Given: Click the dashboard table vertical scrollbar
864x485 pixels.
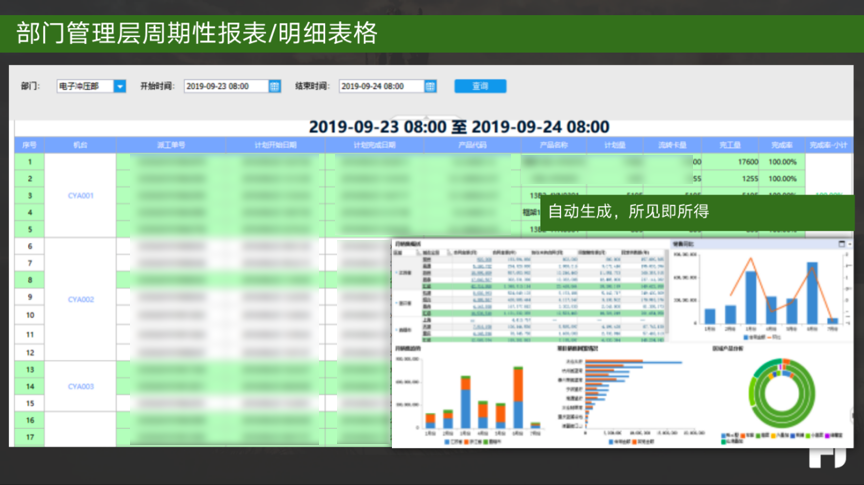Looking at the screenshot, I should [667, 292].
